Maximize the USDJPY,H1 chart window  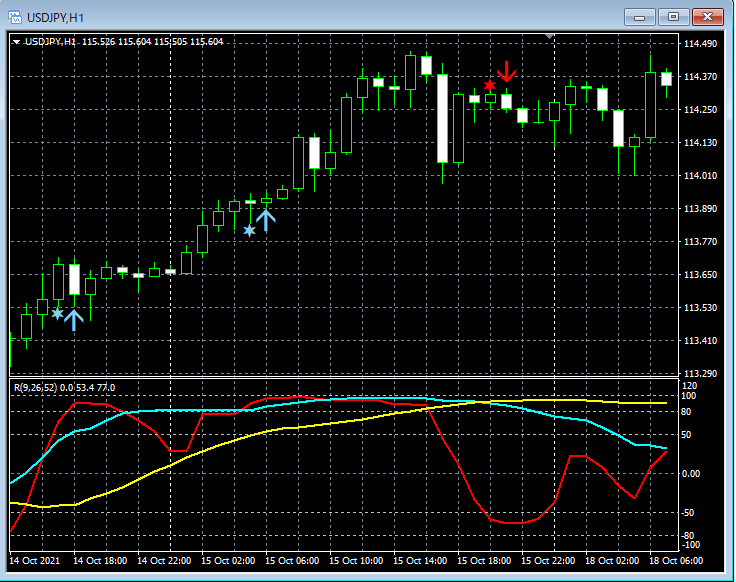[674, 17]
